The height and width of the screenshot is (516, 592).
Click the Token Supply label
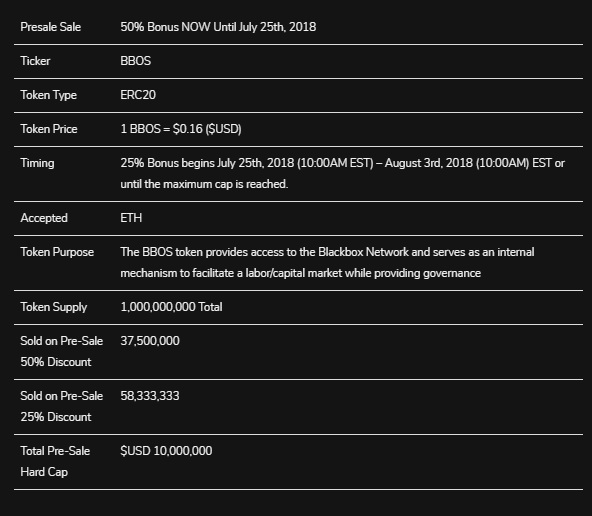pyautogui.click(x=54, y=307)
